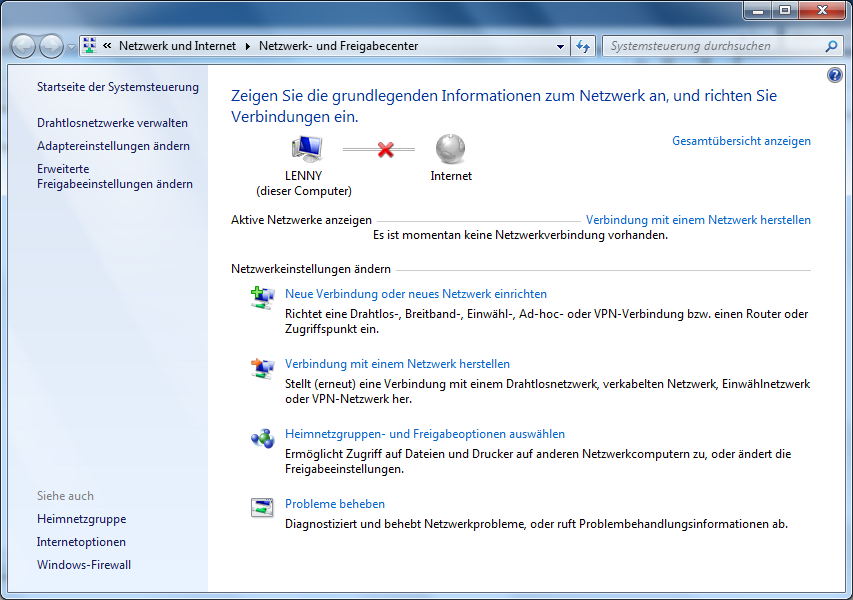Open the address bar history dropdown arrow
The width and height of the screenshot is (853, 600).
tap(560, 46)
